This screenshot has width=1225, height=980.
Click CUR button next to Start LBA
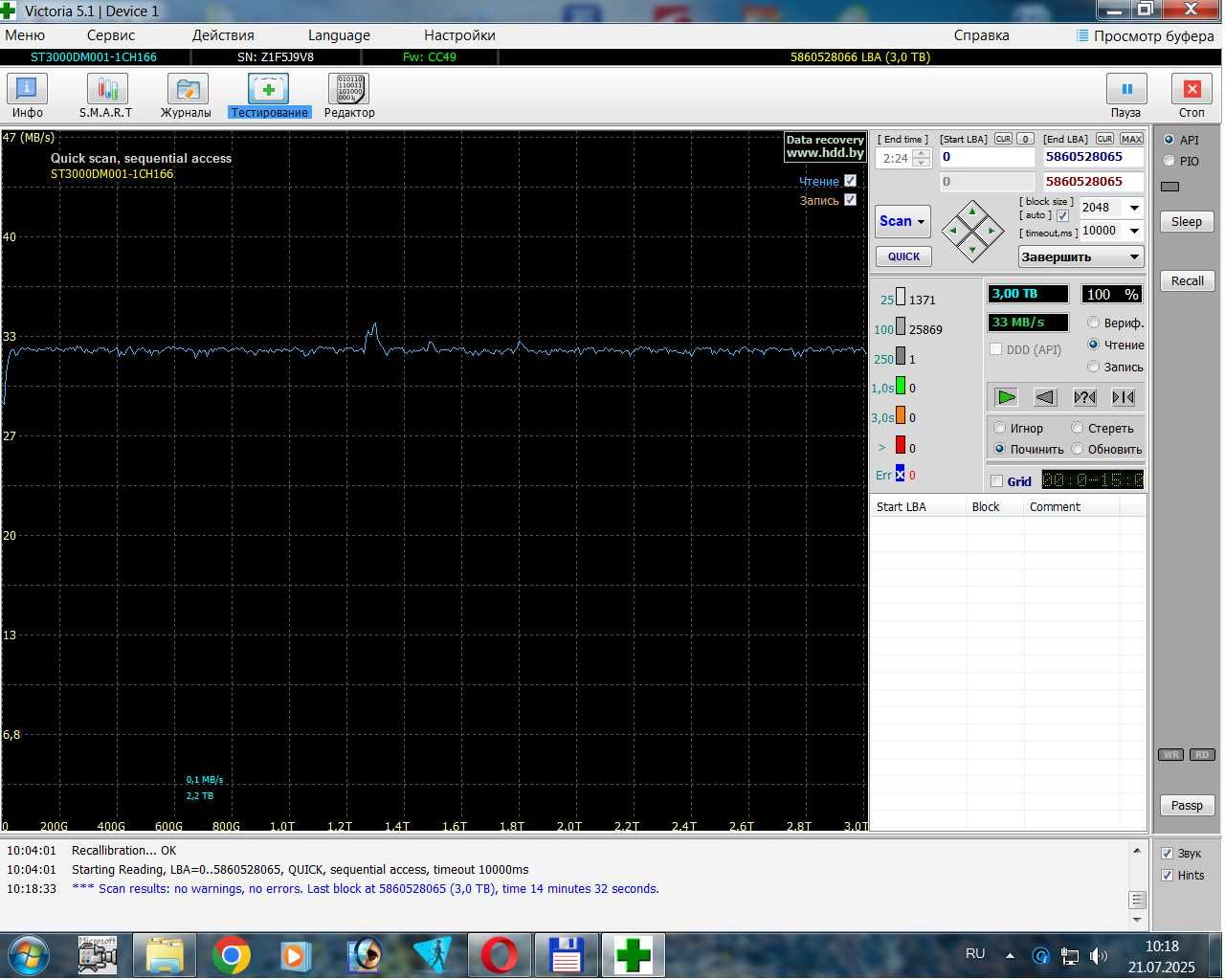coord(1003,139)
